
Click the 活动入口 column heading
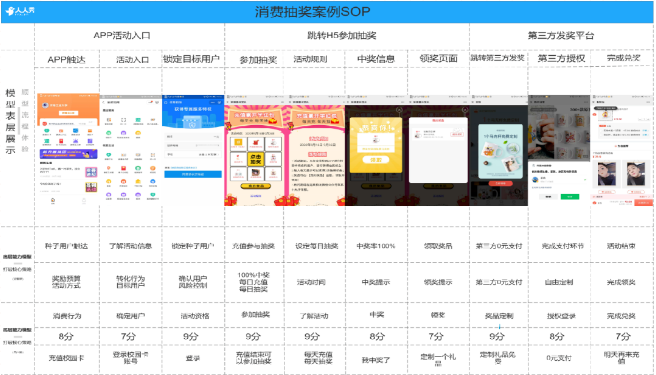click(x=132, y=59)
